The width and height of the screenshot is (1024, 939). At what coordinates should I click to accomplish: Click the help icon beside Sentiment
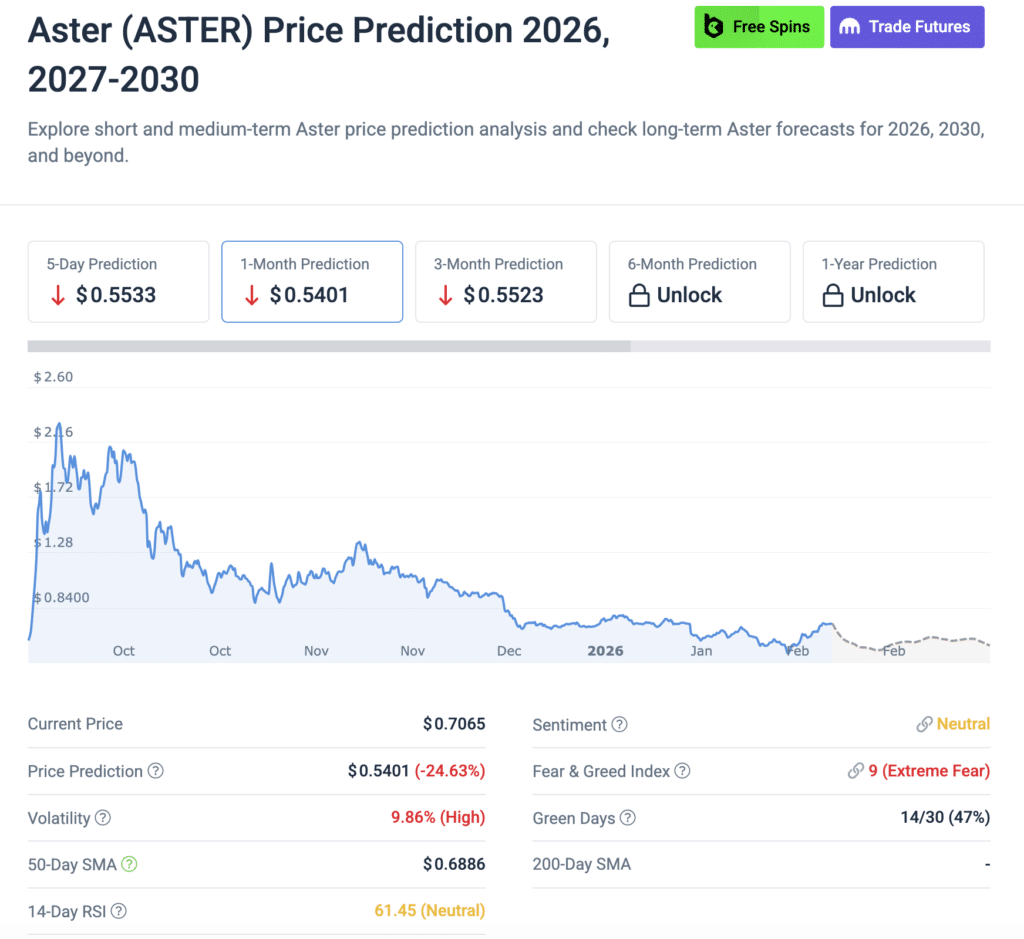click(x=617, y=723)
